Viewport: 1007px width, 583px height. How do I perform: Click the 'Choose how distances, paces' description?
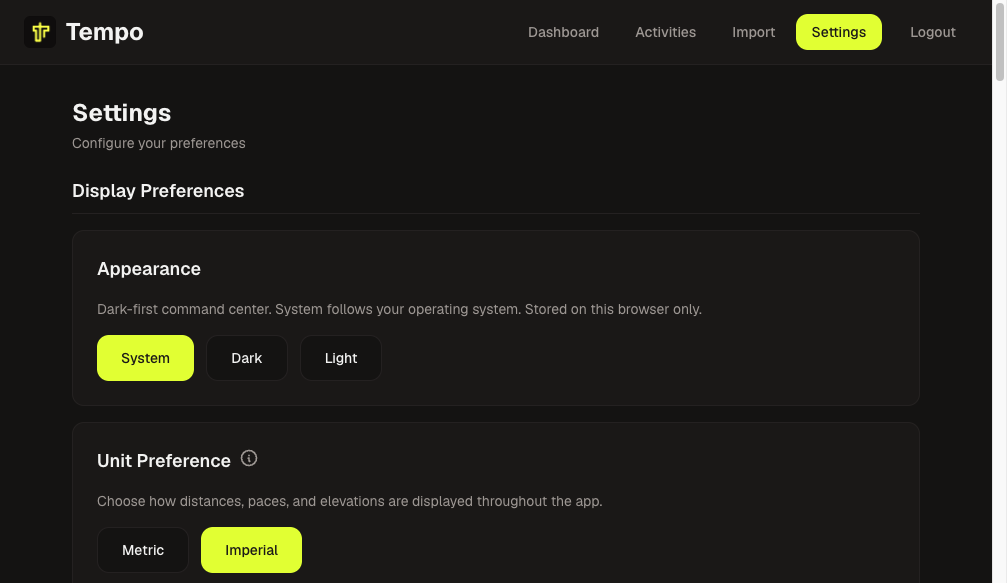click(349, 501)
